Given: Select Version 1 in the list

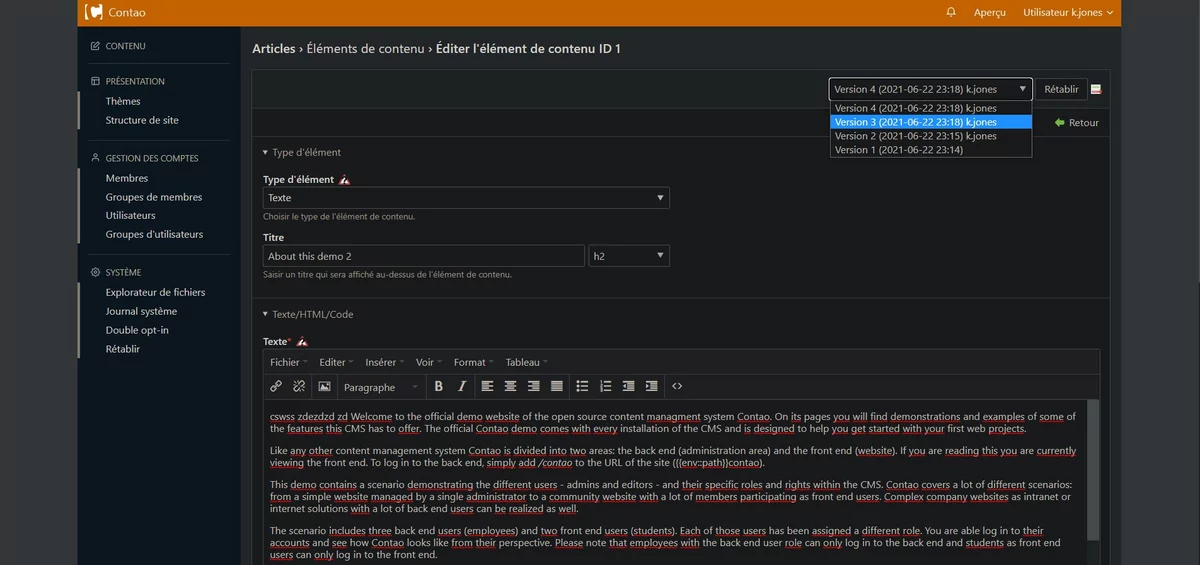Looking at the screenshot, I should coord(930,150).
